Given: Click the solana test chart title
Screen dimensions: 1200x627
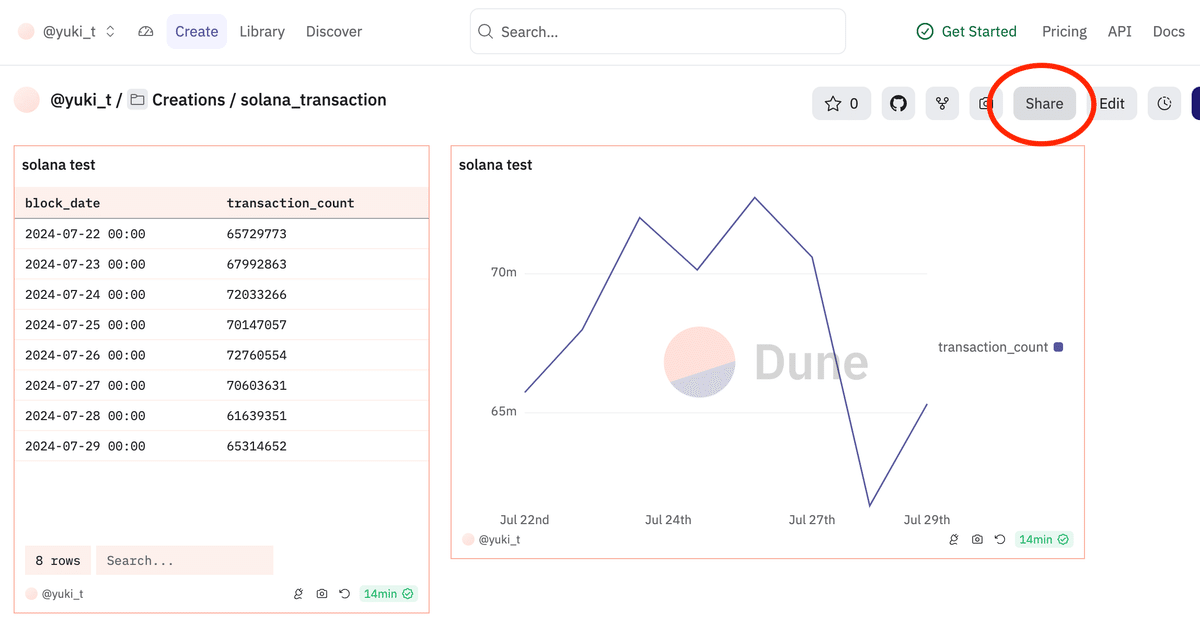Looking at the screenshot, I should 496,165.
